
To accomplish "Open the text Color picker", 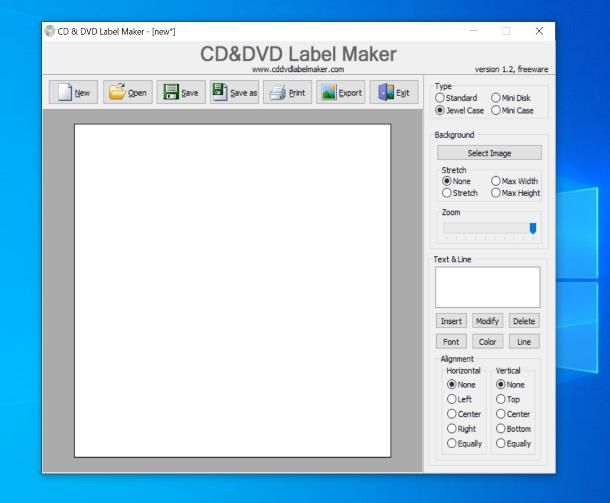I will 487,342.
